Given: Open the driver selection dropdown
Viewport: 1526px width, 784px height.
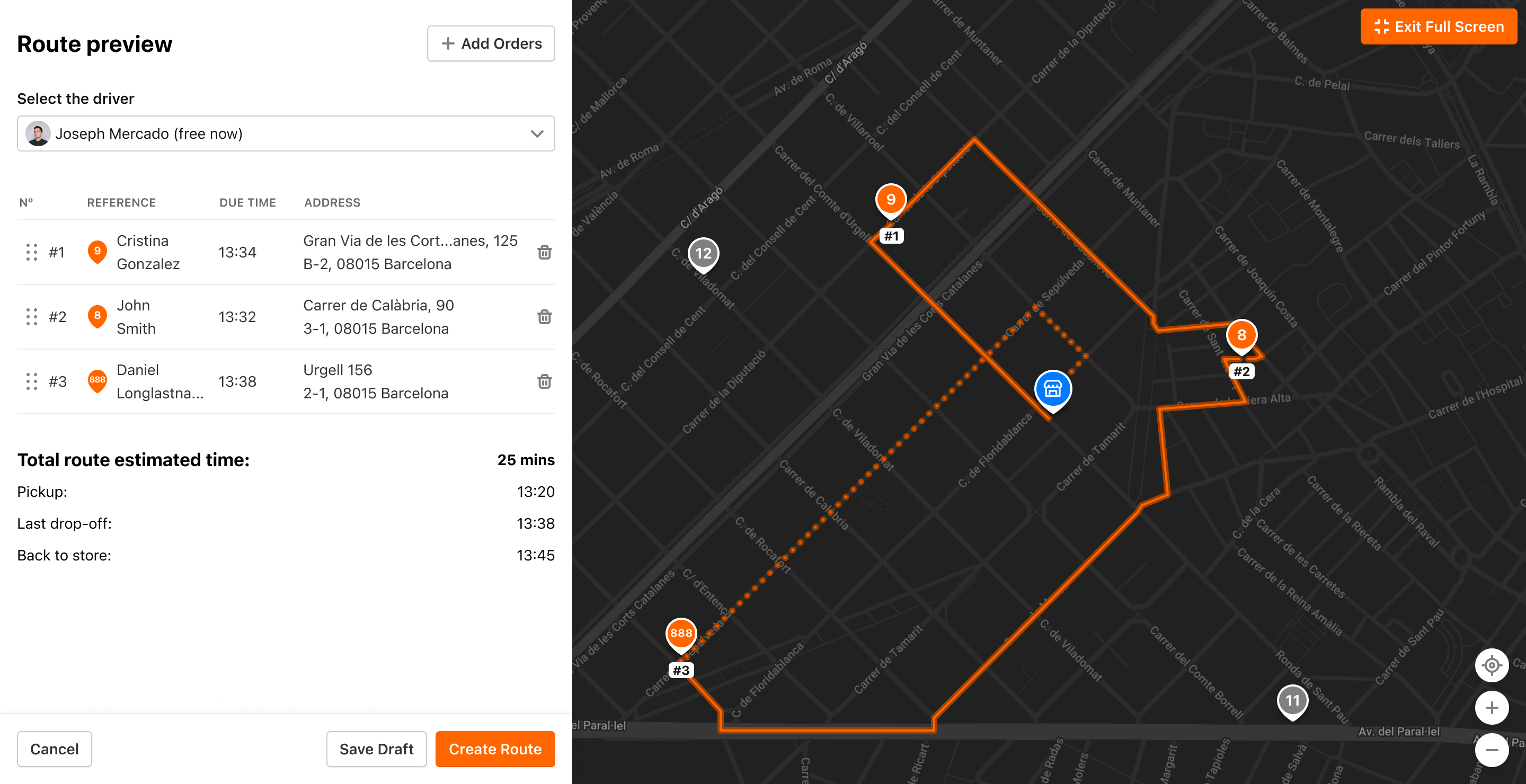Looking at the screenshot, I should click(286, 134).
